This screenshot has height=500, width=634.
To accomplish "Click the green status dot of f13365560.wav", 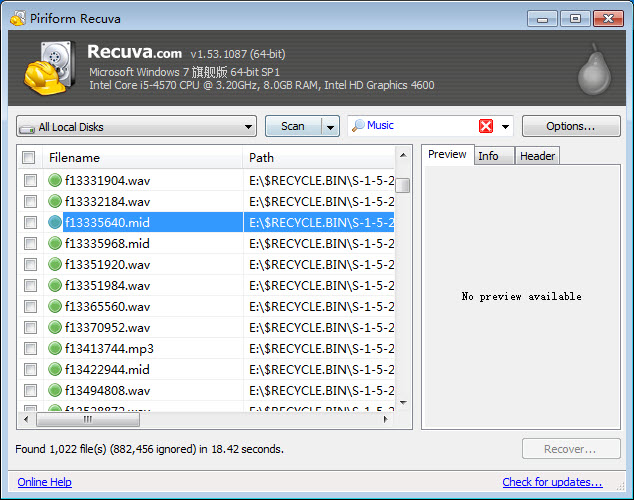I will click(55, 306).
